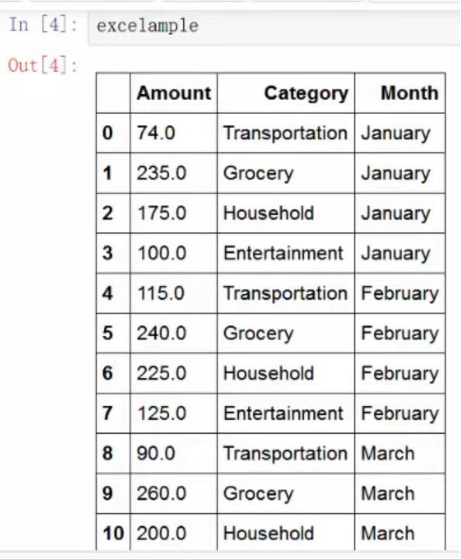Select the 235.0 amount value

tap(162, 173)
